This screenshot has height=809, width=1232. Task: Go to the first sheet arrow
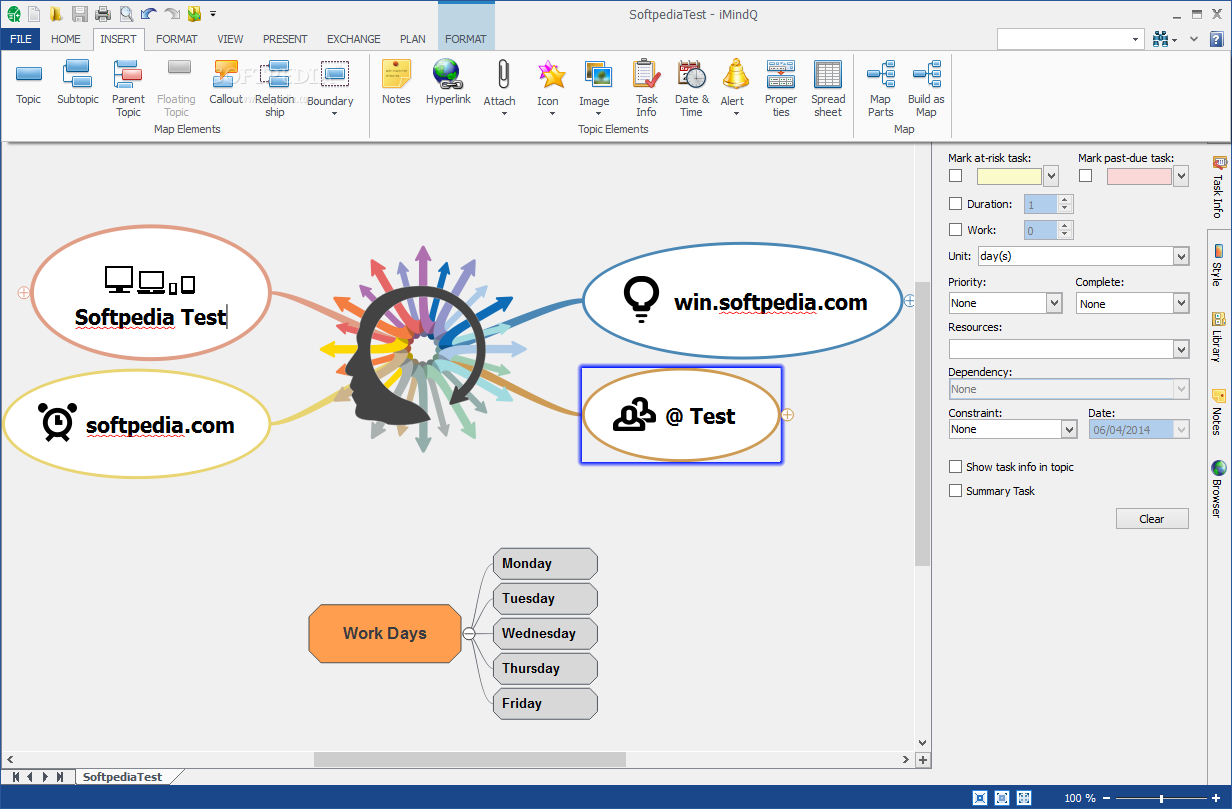(15, 777)
